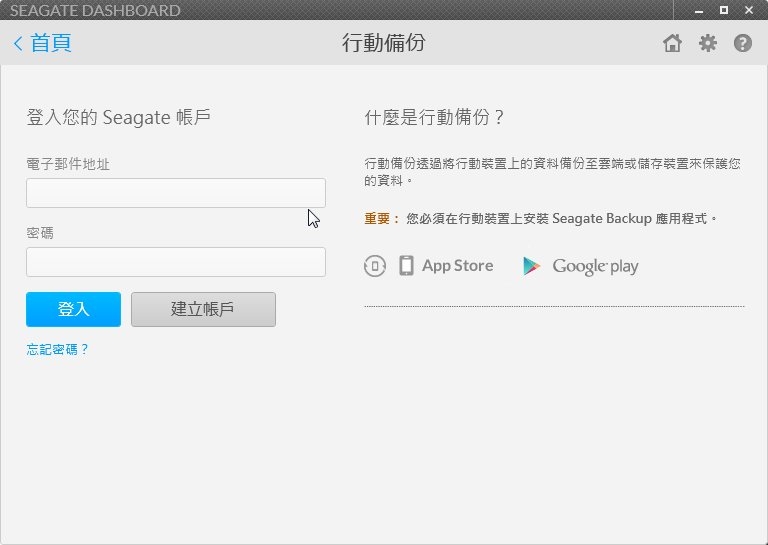Click the 登入您的 Seagate 帳戶 heading
The height and width of the screenshot is (545, 768).
[119, 117]
